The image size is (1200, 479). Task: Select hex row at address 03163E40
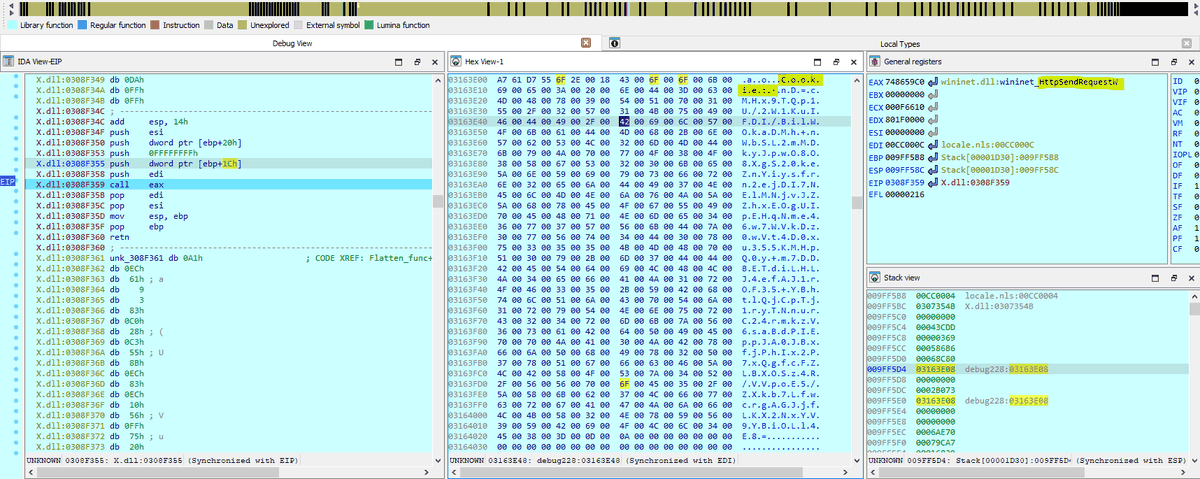click(x=647, y=120)
